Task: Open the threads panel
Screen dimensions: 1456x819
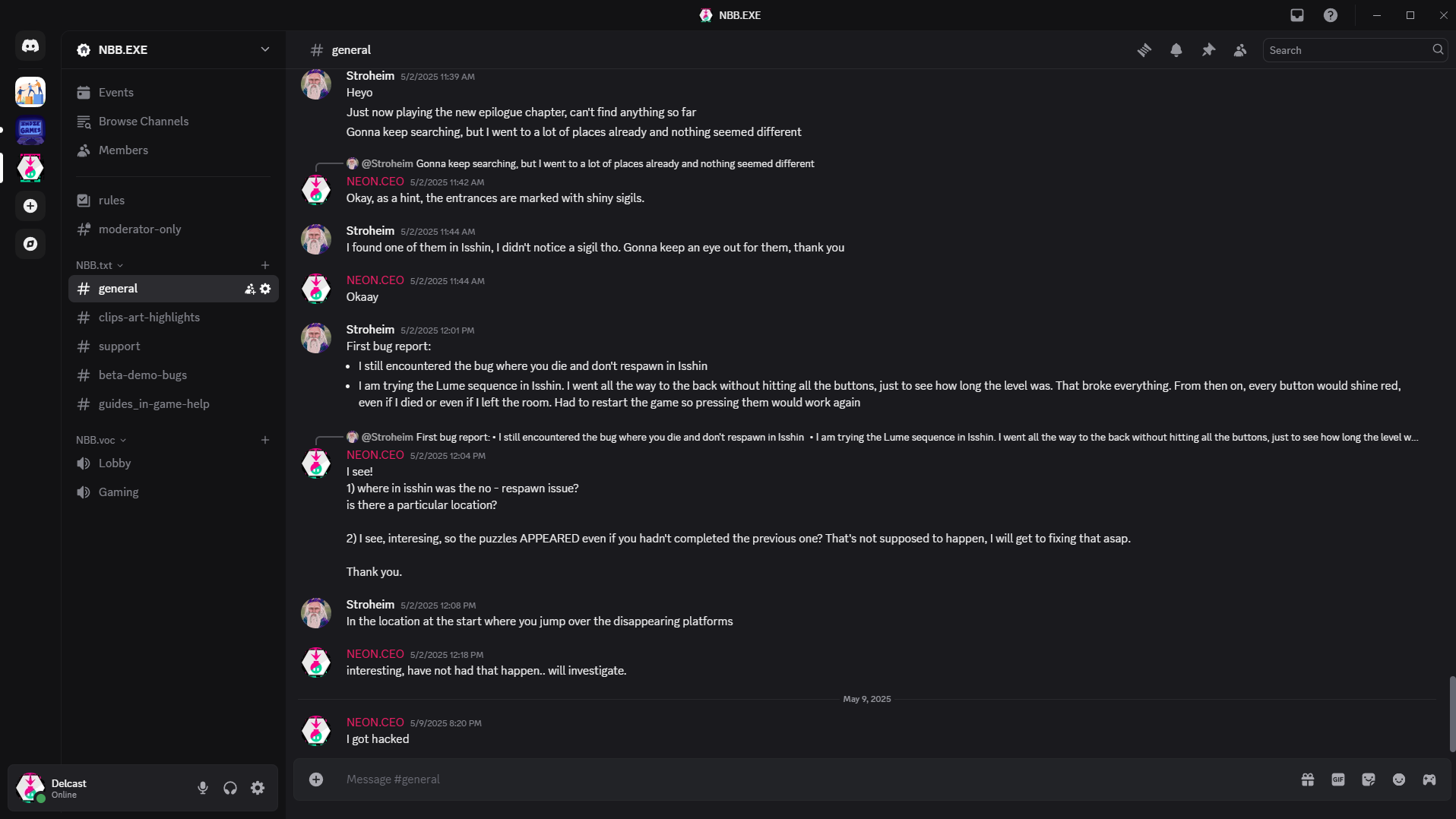Action: 1145,49
